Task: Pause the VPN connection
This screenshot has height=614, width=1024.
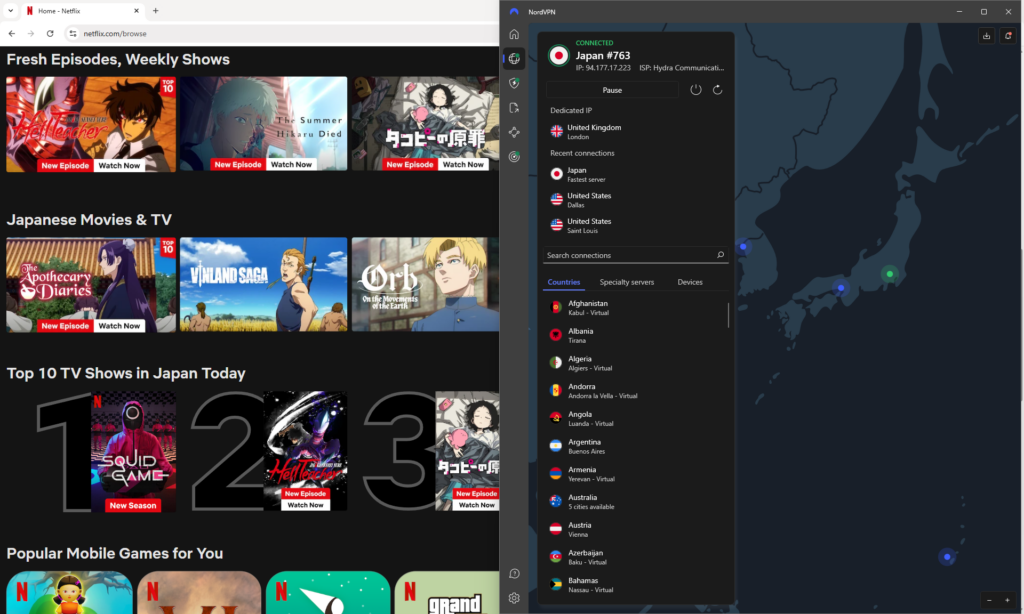Action: click(612, 90)
